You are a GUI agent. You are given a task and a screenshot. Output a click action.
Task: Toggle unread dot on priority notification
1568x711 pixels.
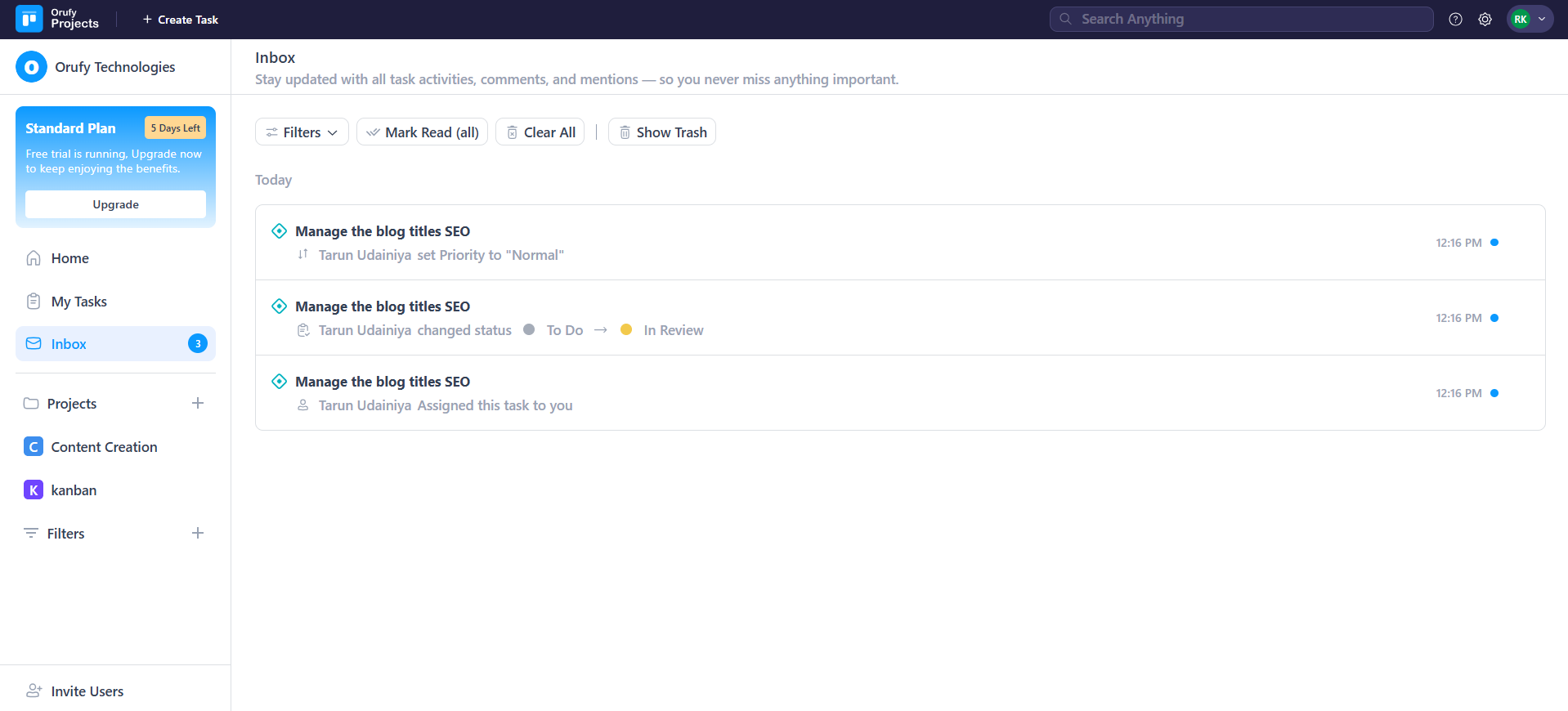point(1494,243)
